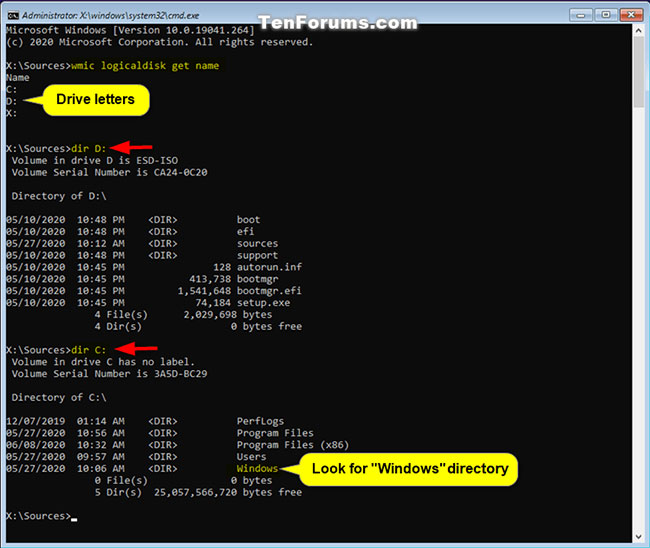This screenshot has height=548, width=650.
Task: Click the 'bootmgr.efi' file entry
Action: click(x=269, y=291)
